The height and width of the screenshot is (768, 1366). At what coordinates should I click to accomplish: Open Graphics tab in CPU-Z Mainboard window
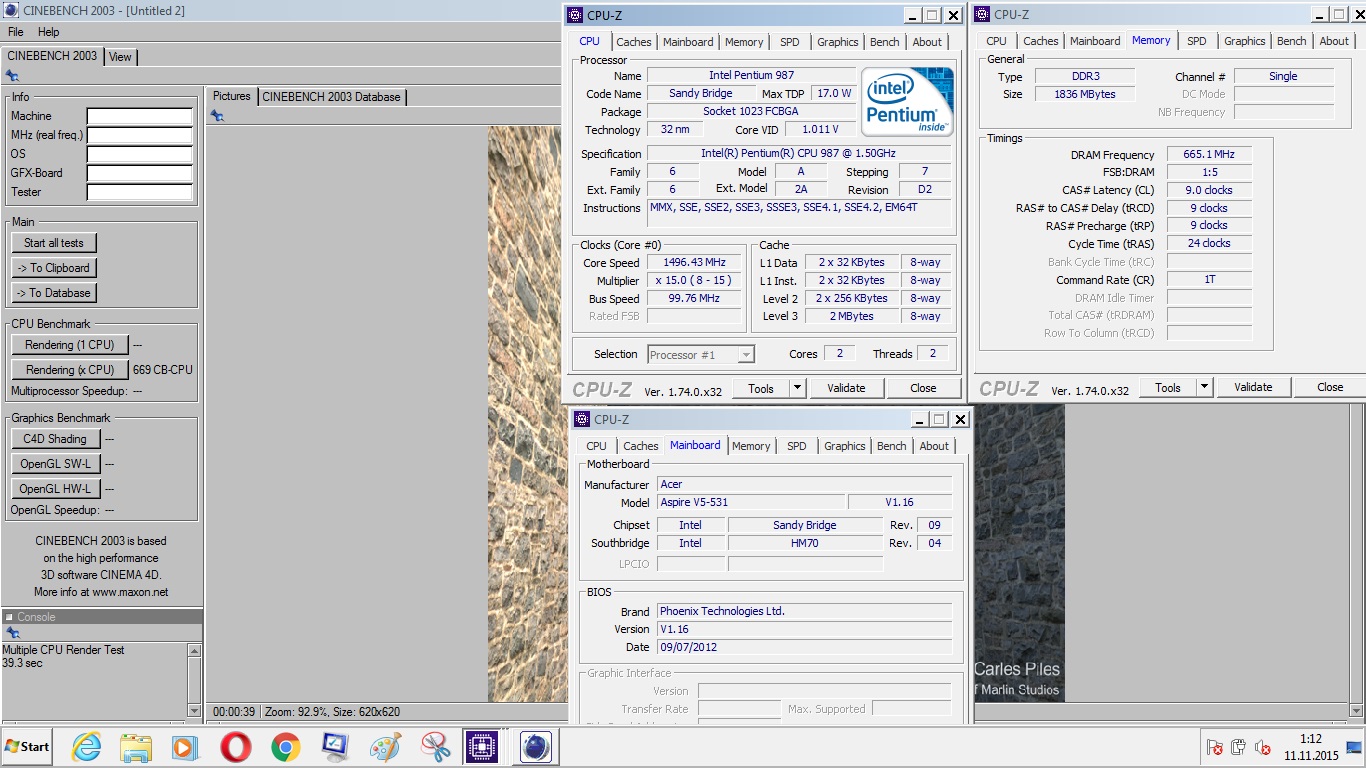pyautogui.click(x=845, y=446)
